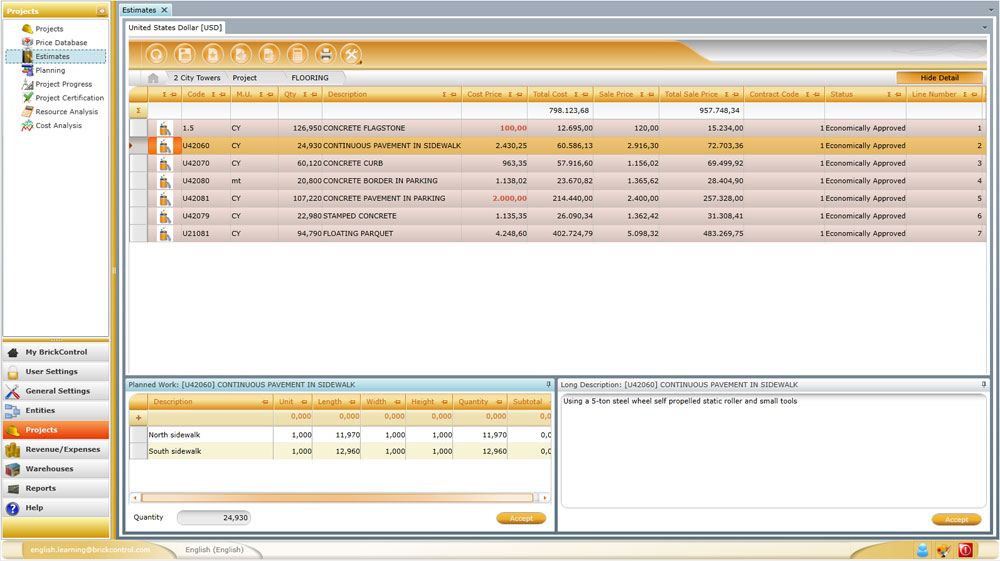The width and height of the screenshot is (1000, 561).
Task: Open the United States Dollar currency dropdown
Action: 984,28
